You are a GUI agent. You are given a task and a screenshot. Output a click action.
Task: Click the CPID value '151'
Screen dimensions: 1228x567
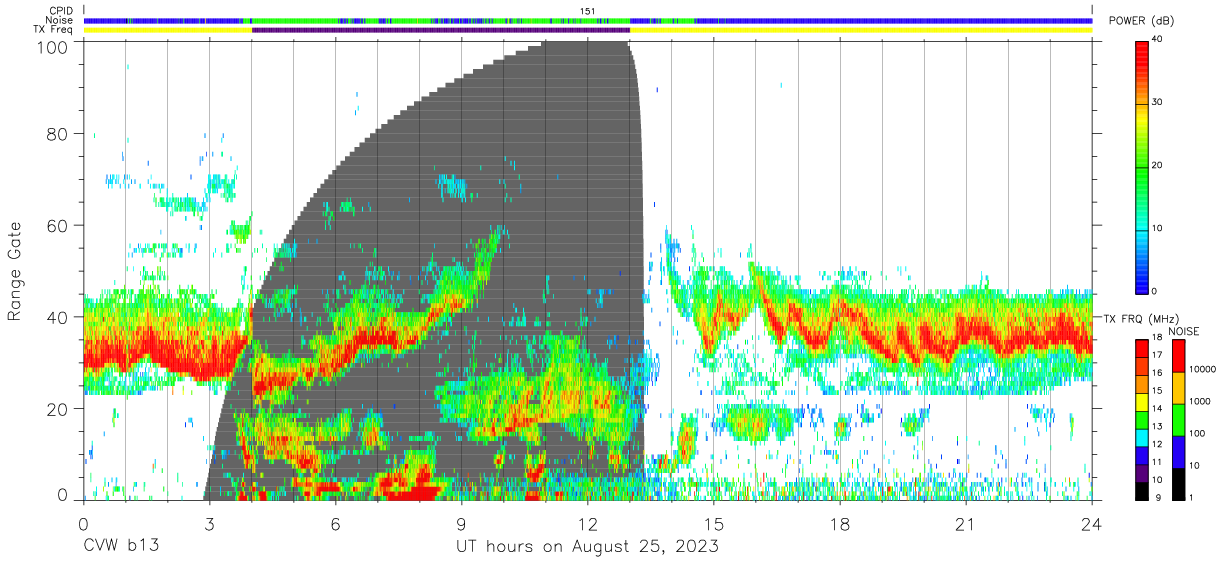588,11
